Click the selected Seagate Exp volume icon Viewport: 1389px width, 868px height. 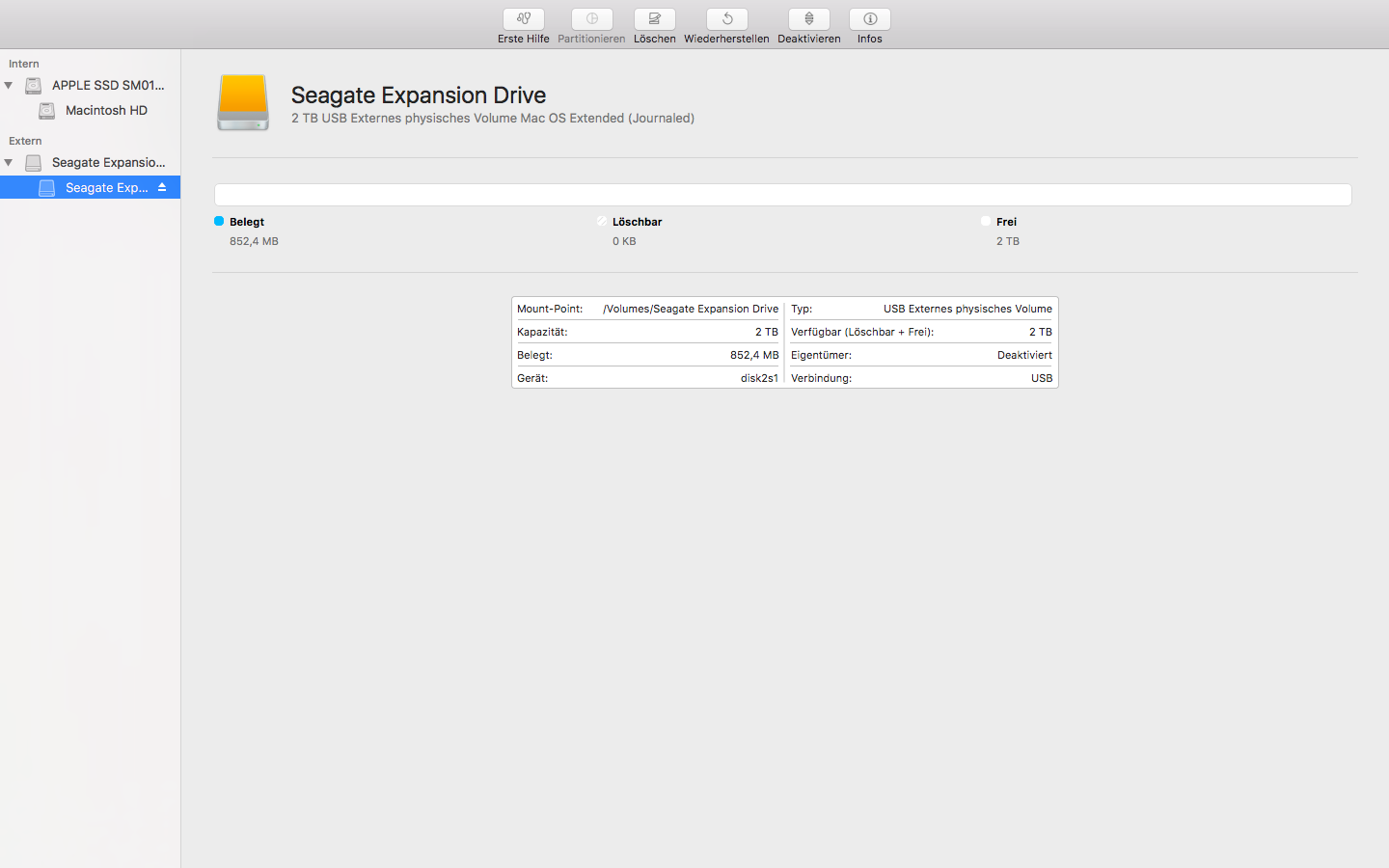tap(47, 188)
